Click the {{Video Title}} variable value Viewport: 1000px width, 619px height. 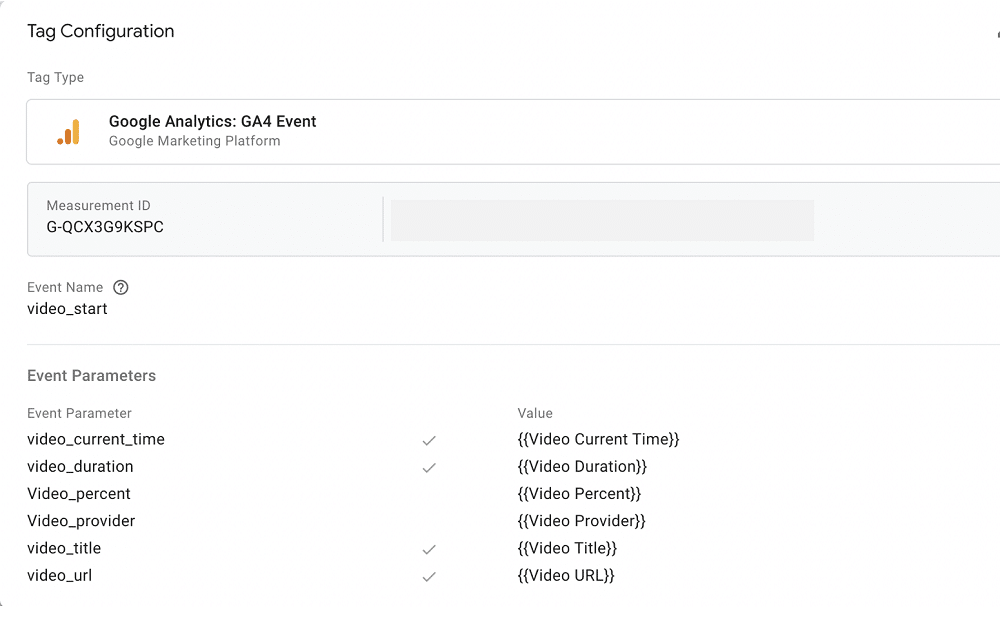tap(567, 548)
